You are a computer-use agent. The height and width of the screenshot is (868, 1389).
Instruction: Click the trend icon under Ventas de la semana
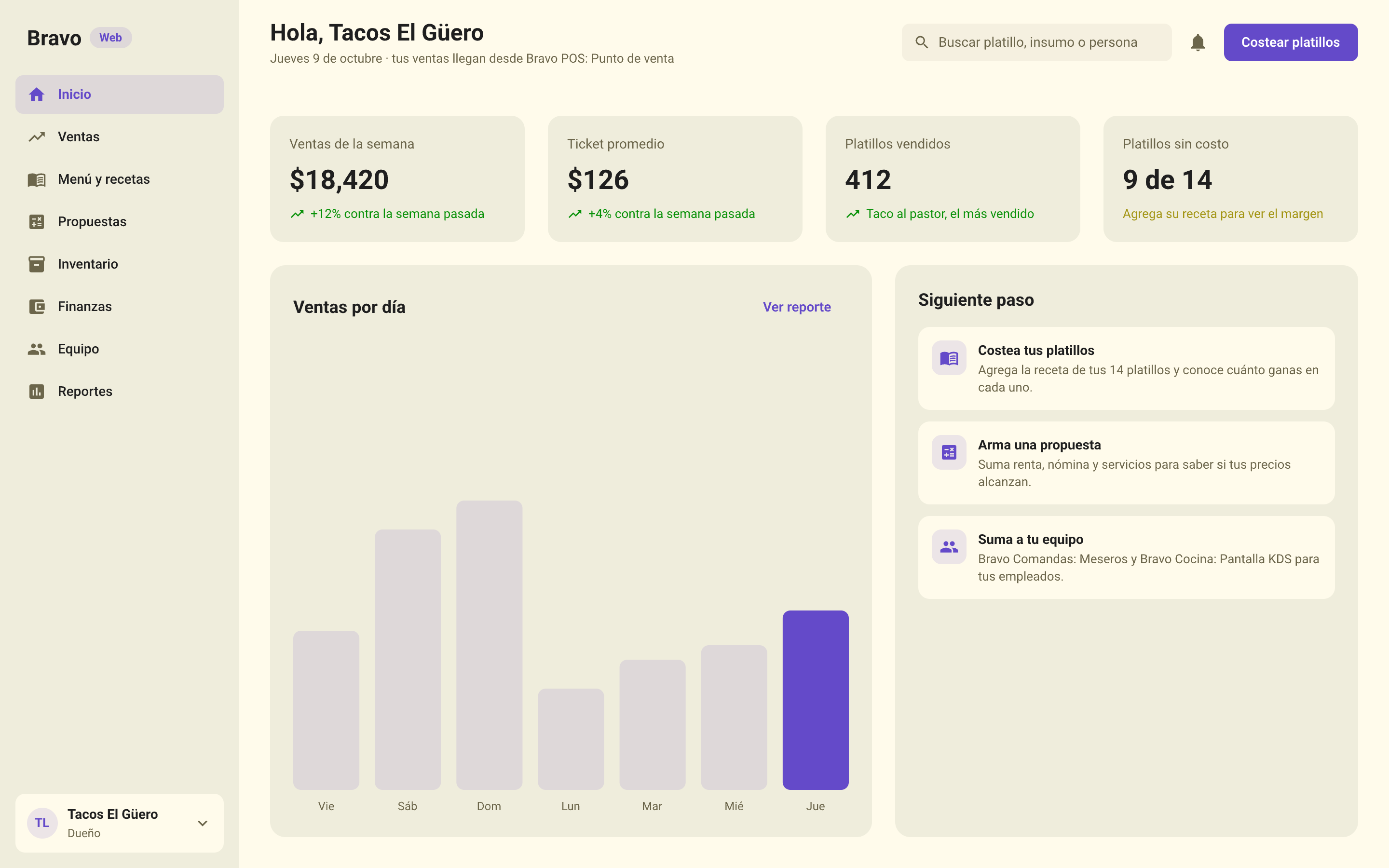[x=297, y=214]
